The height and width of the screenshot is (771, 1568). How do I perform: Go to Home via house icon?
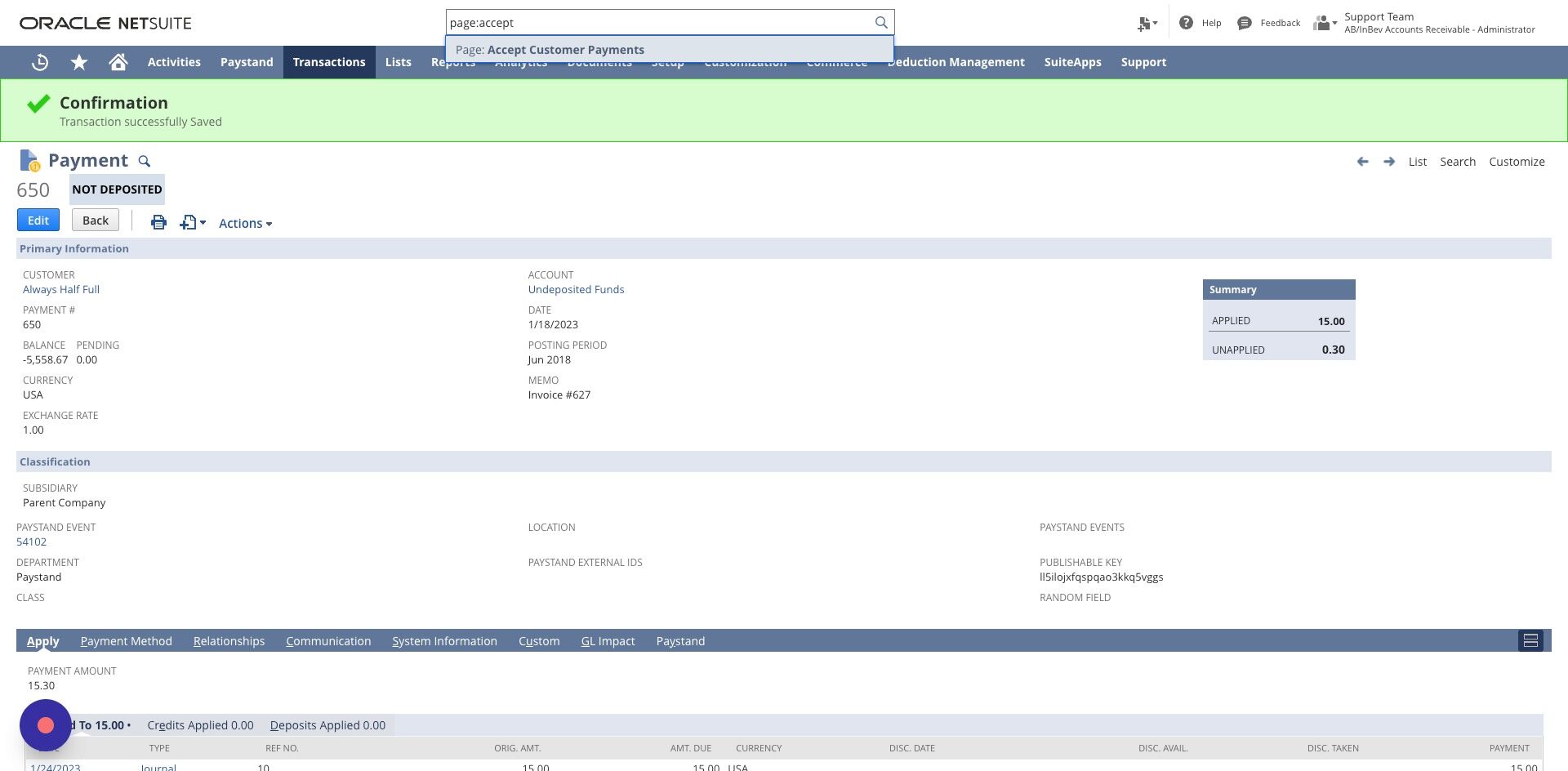coord(118,62)
